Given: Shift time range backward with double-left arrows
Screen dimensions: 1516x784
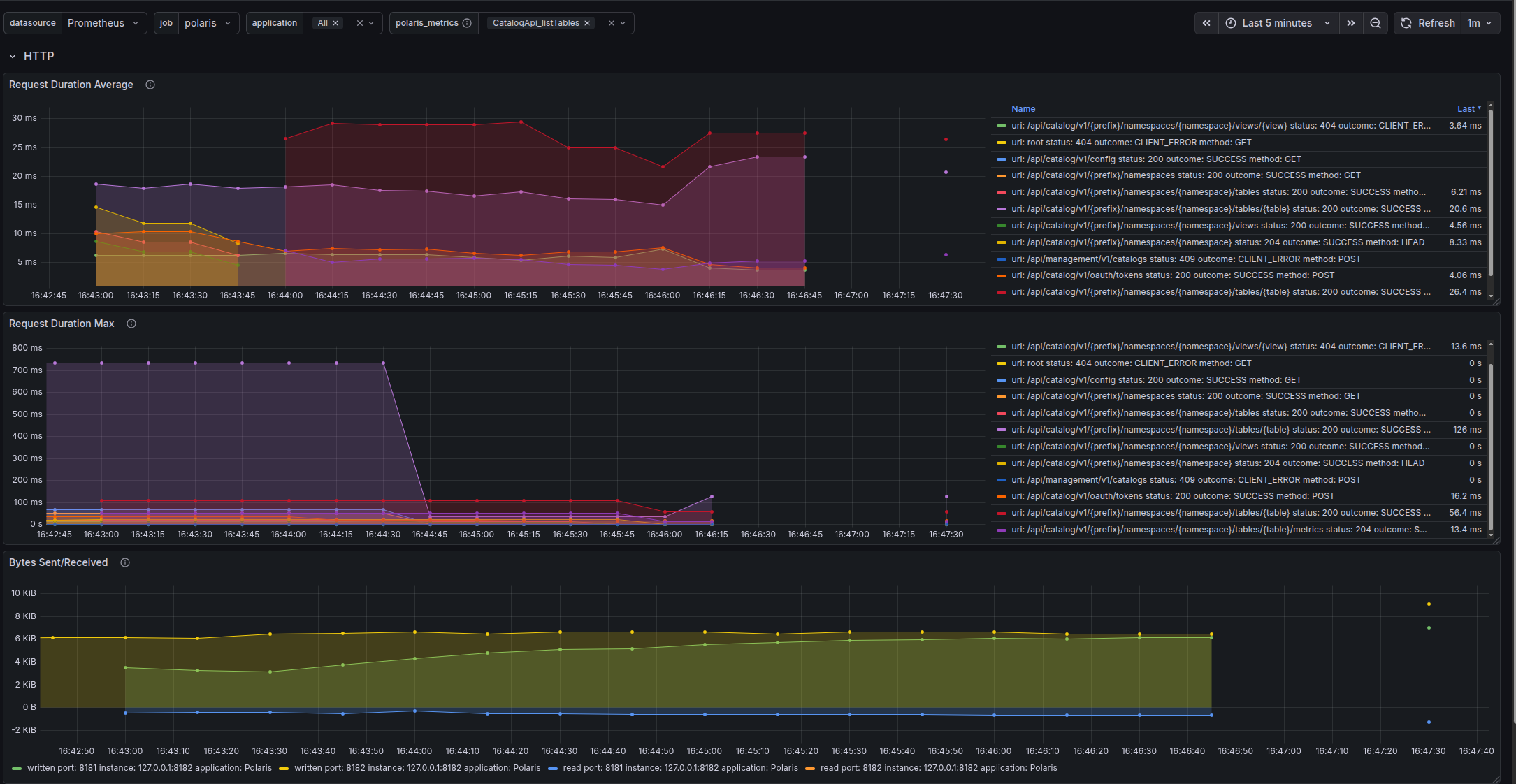Looking at the screenshot, I should (1206, 23).
